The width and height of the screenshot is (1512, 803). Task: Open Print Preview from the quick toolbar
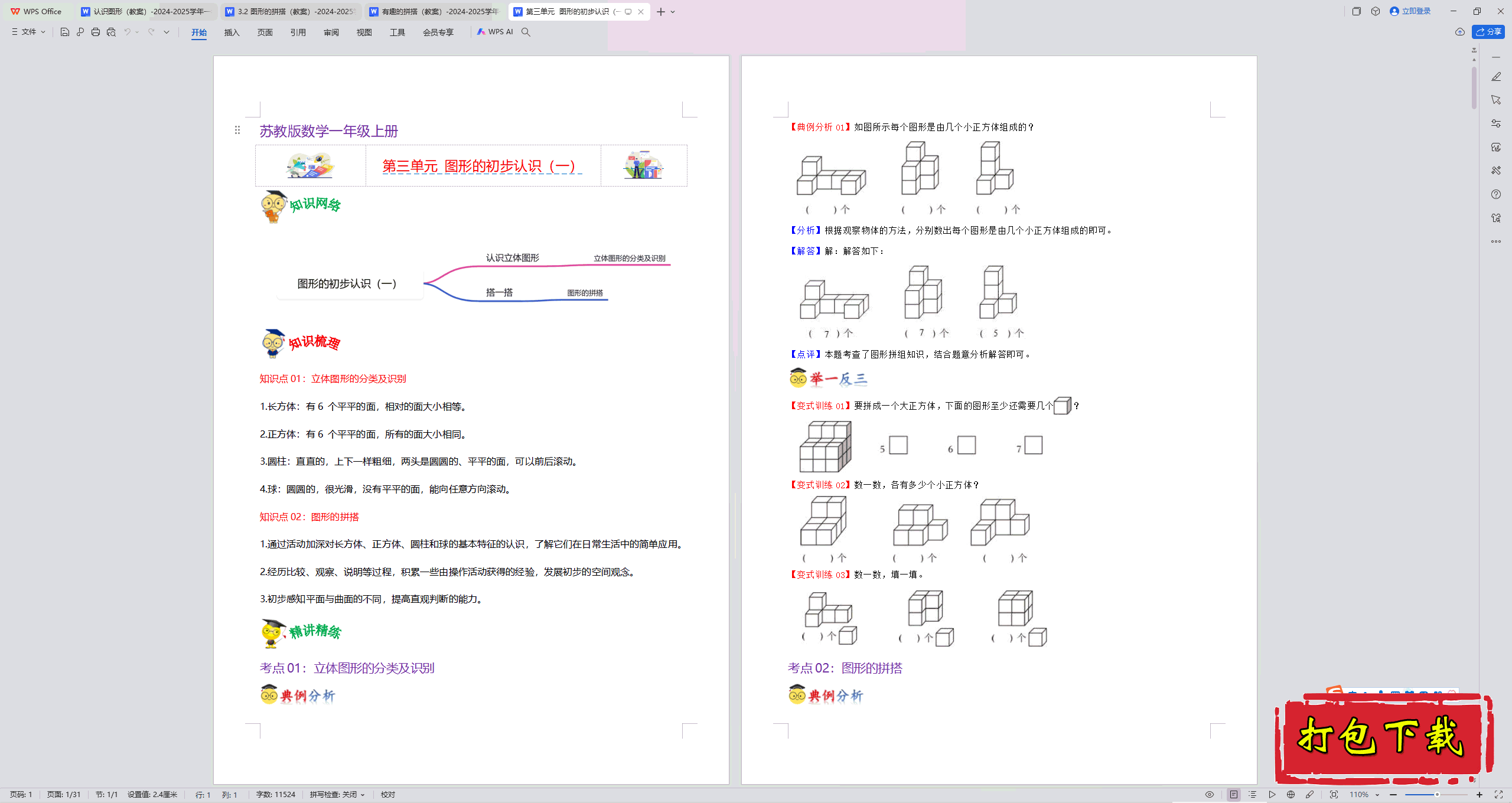click(111, 32)
